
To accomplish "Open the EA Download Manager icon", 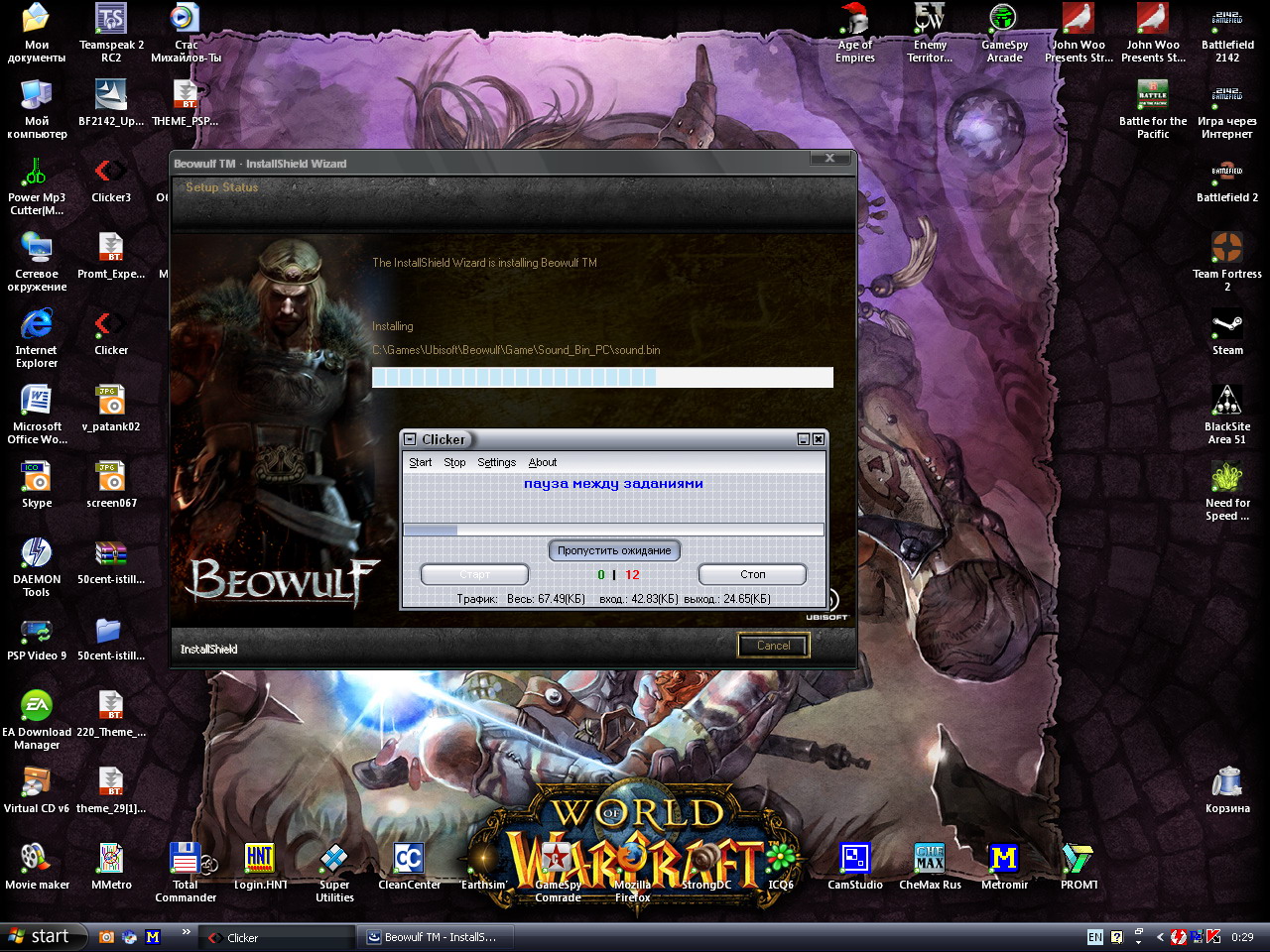I will coord(37,708).
